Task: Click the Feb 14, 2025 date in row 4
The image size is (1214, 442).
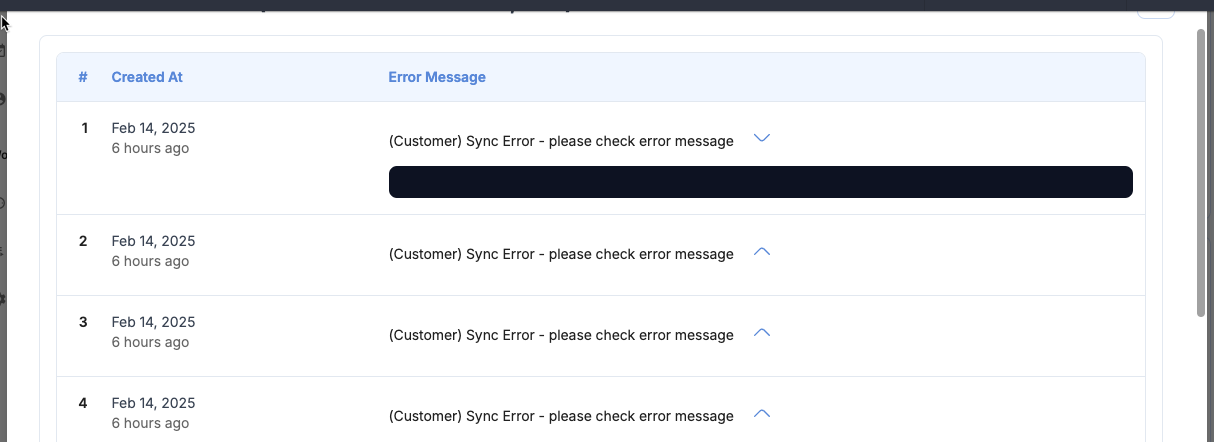Action: 153,403
